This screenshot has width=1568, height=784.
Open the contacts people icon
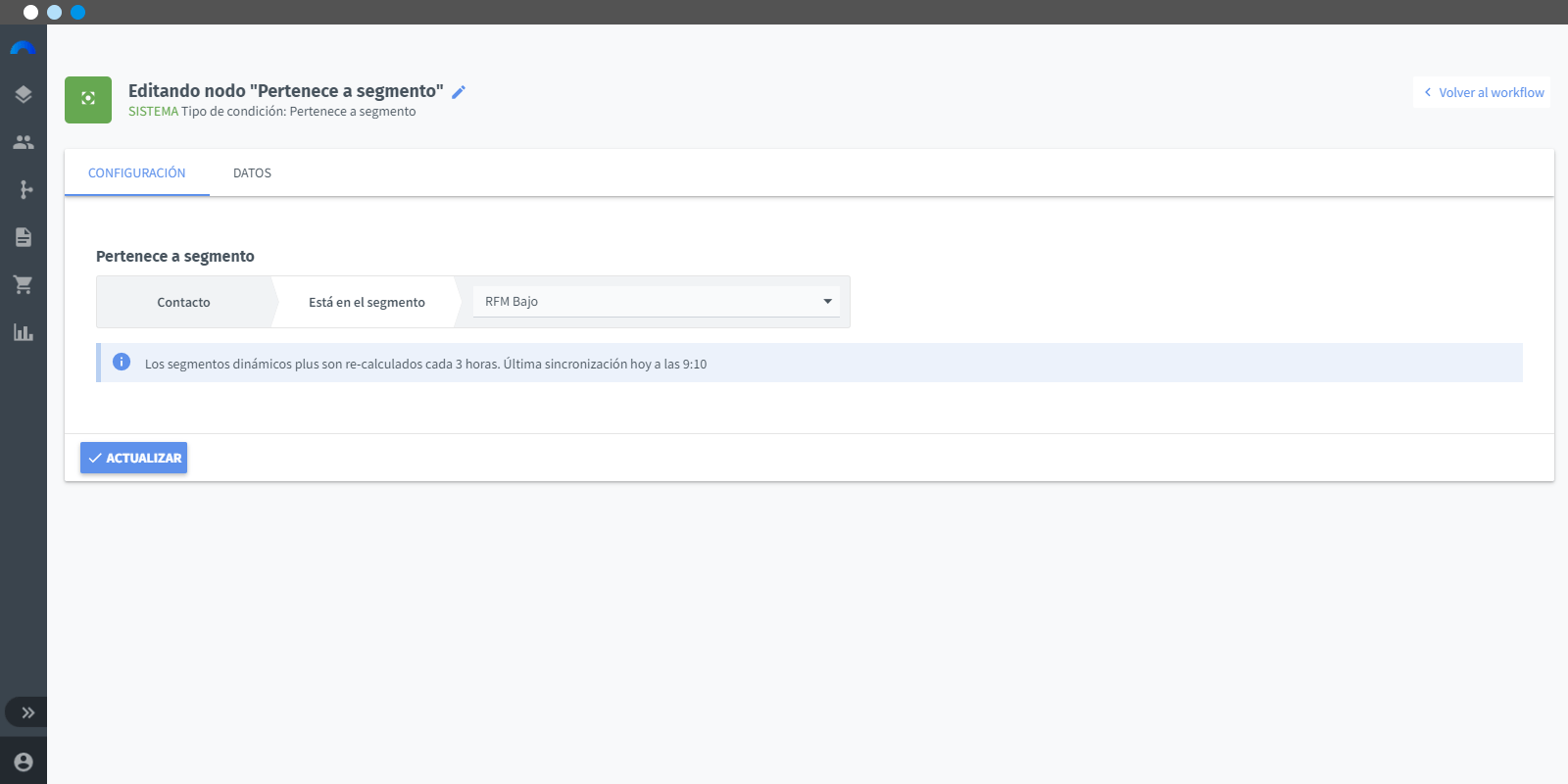(24, 142)
